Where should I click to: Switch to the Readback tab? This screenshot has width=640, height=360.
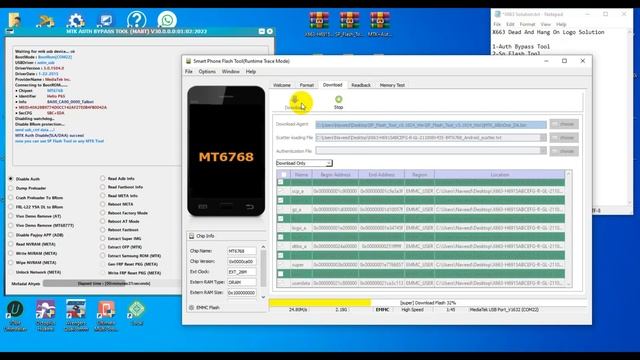(x=361, y=85)
